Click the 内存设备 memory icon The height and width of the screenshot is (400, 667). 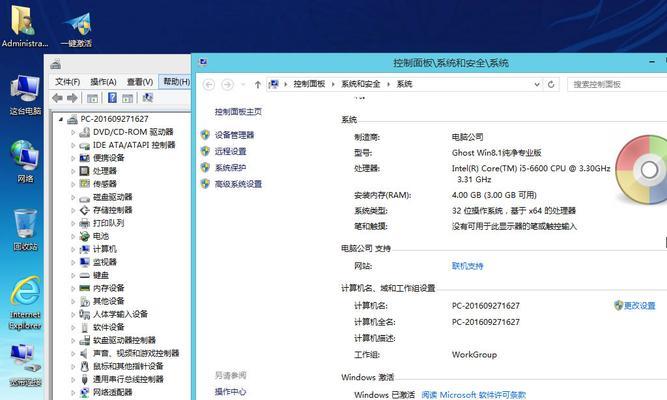point(85,288)
